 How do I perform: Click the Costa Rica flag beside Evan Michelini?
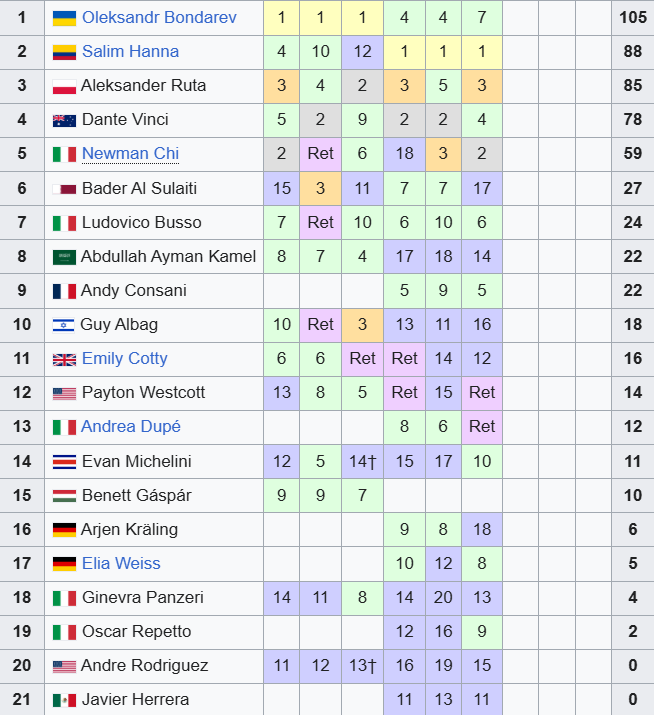[x=64, y=462]
